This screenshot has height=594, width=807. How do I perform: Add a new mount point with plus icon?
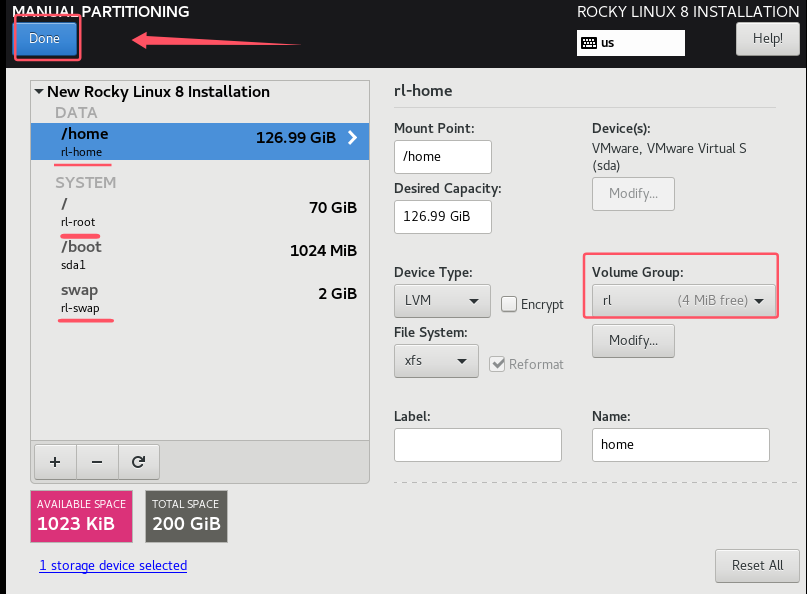click(55, 462)
